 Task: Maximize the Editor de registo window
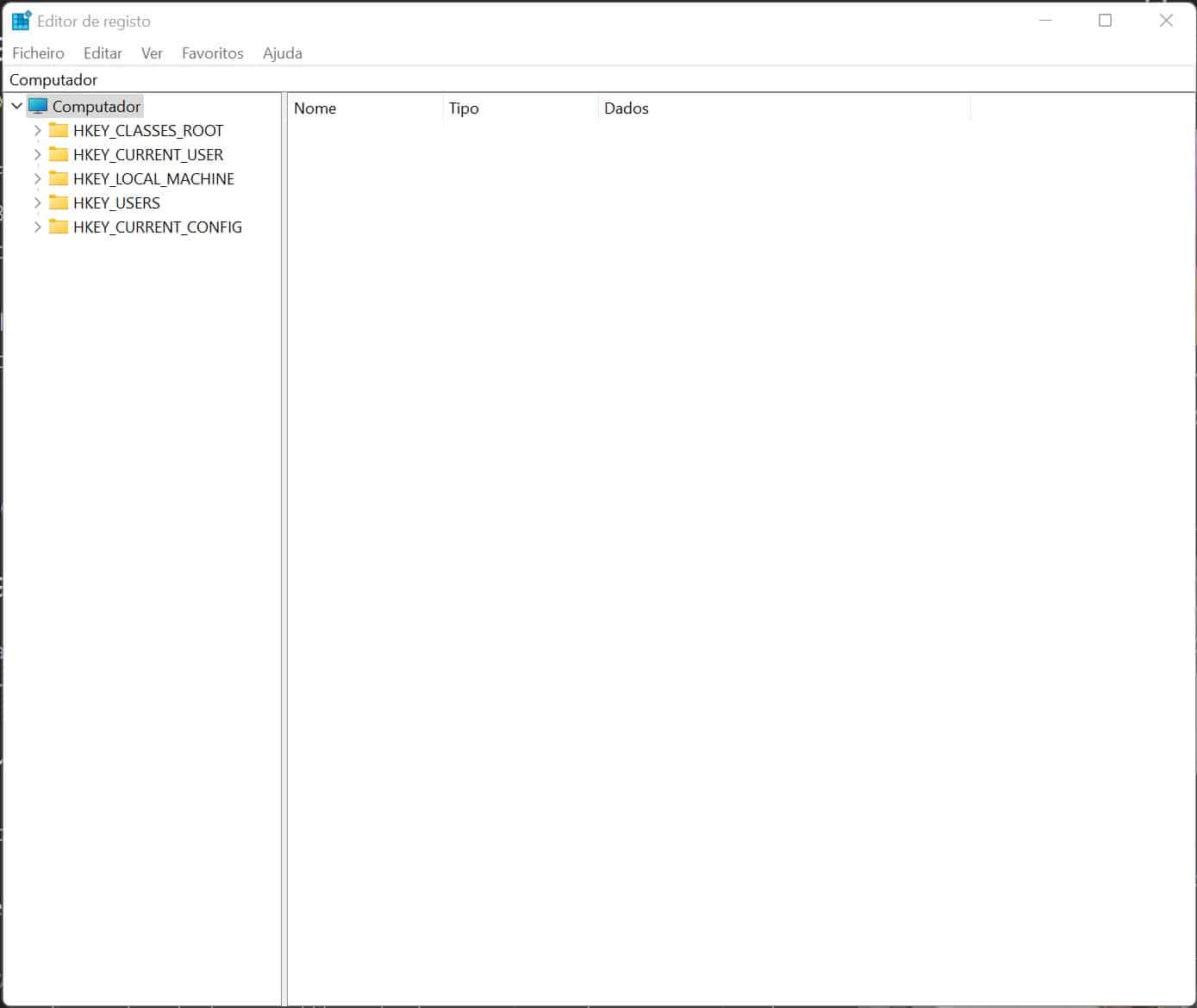point(1105,21)
